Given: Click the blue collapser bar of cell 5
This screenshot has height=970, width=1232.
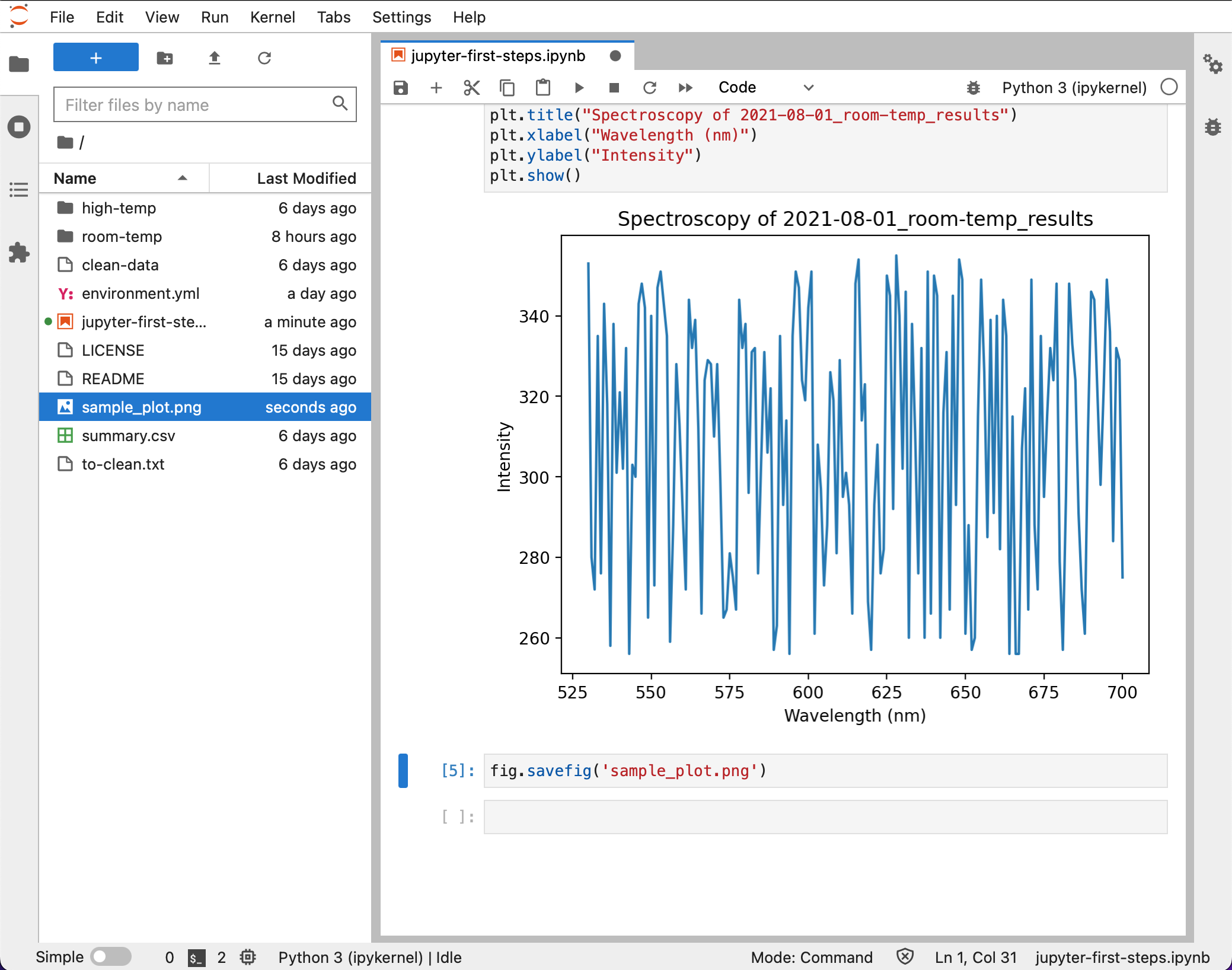Looking at the screenshot, I should point(403,771).
